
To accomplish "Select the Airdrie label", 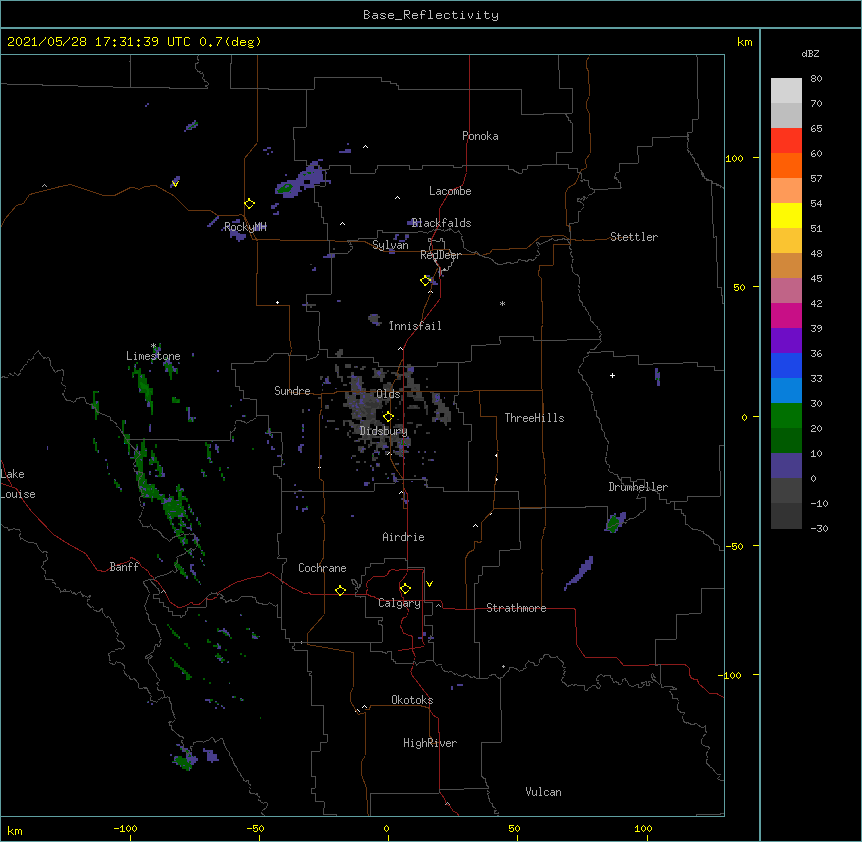I will [x=403, y=537].
